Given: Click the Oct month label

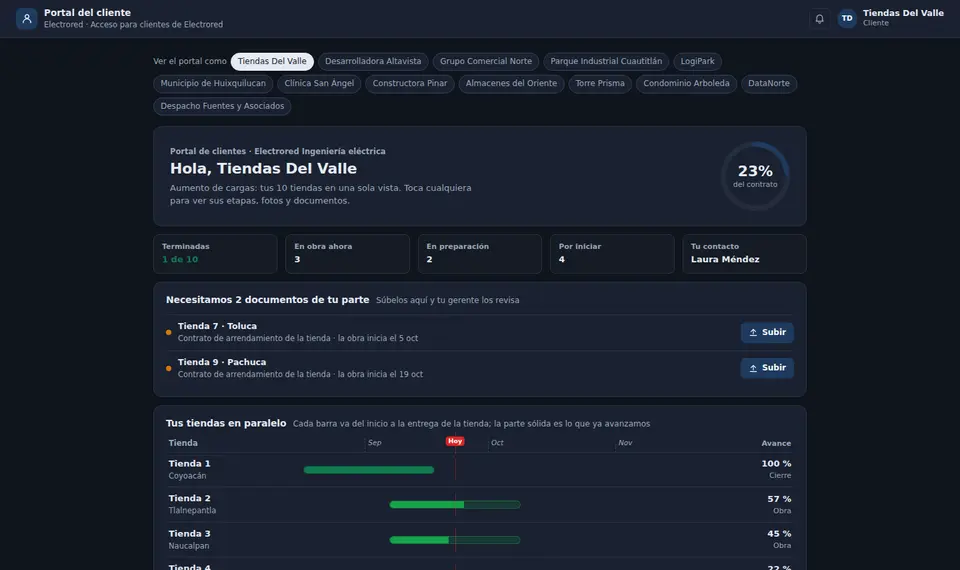Looking at the screenshot, I should click(497, 443).
